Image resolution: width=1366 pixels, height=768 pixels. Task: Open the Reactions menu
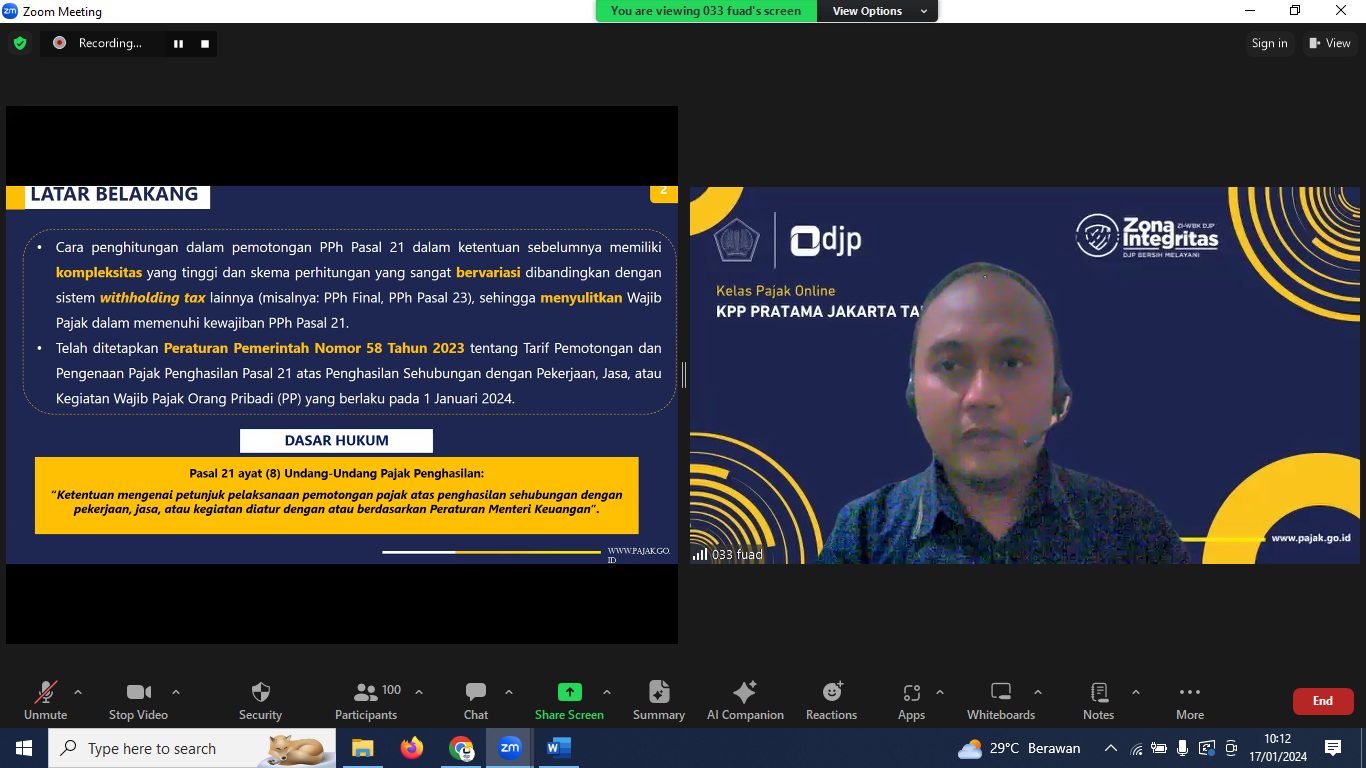[831, 700]
